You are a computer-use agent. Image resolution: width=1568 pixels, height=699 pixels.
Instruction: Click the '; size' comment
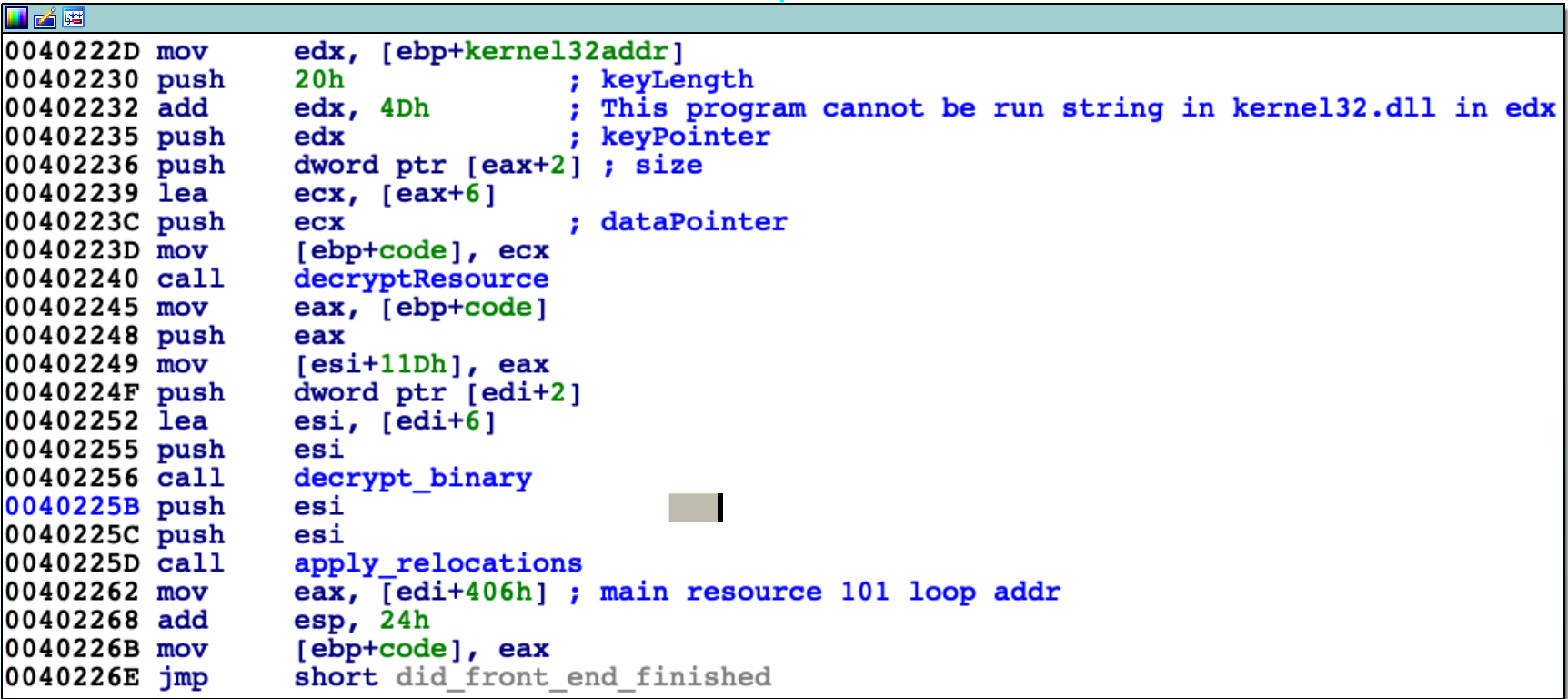click(652, 166)
